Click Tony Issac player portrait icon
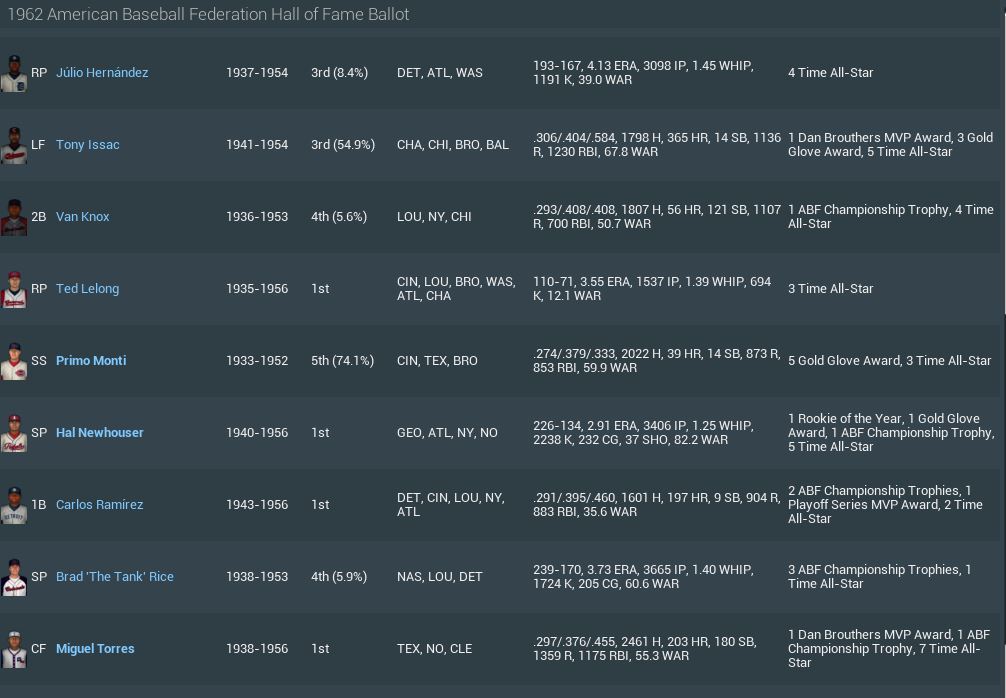Screen dimensions: 1006x698 (x=13, y=145)
